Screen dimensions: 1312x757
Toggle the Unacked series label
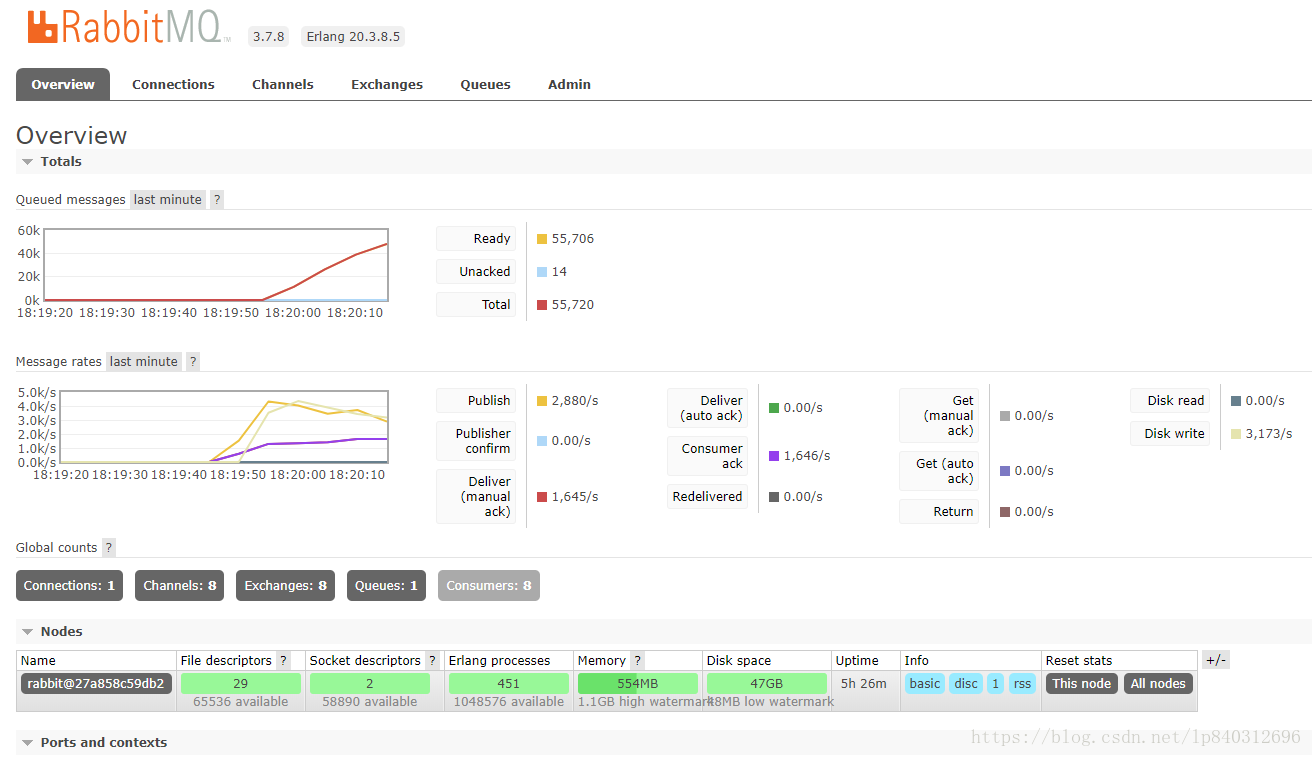click(x=476, y=271)
